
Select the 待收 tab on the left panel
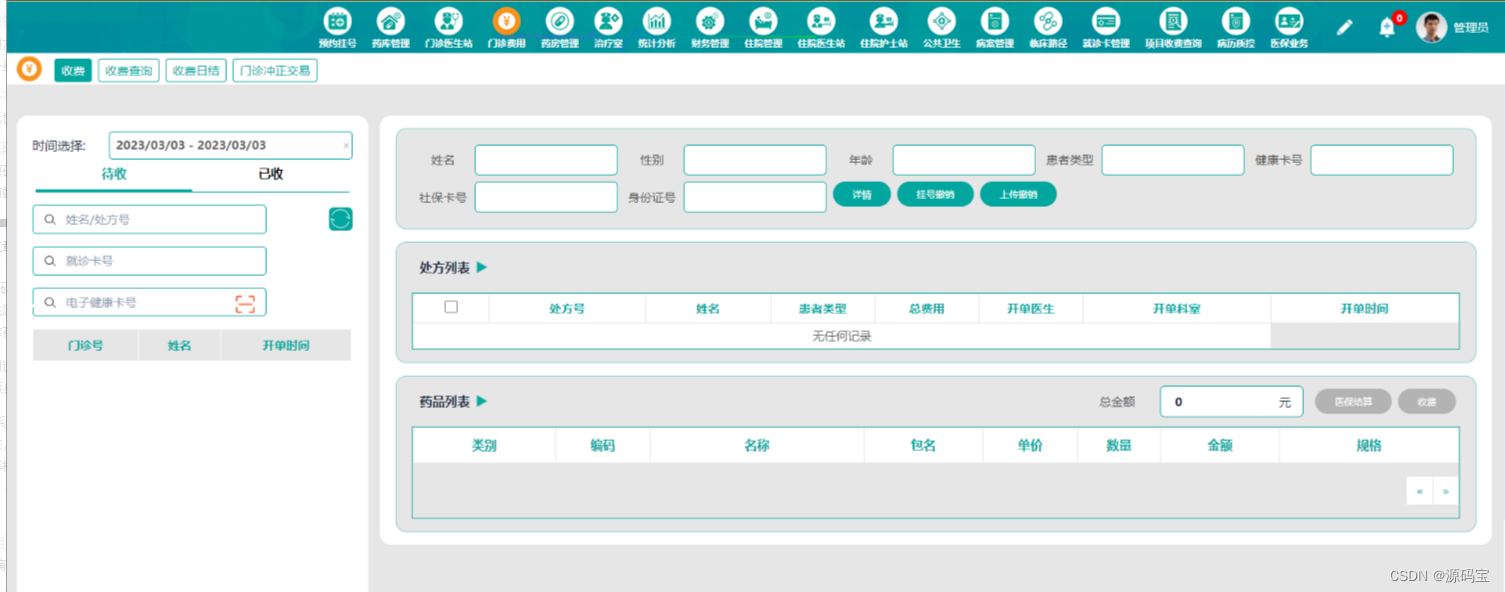113,174
